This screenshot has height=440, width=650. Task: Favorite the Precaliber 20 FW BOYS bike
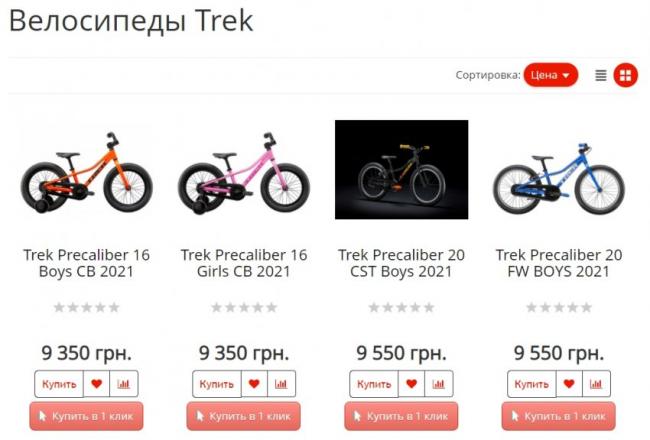tap(569, 384)
